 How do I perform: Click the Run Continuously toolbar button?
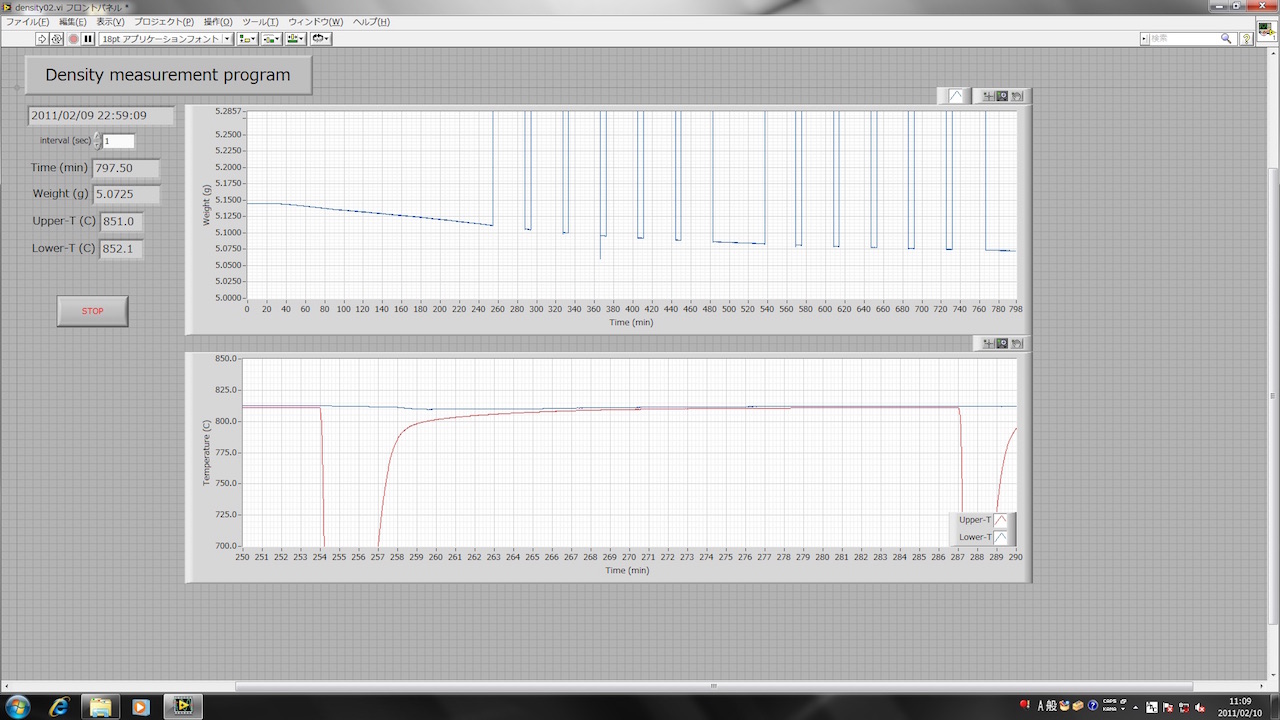(57, 39)
